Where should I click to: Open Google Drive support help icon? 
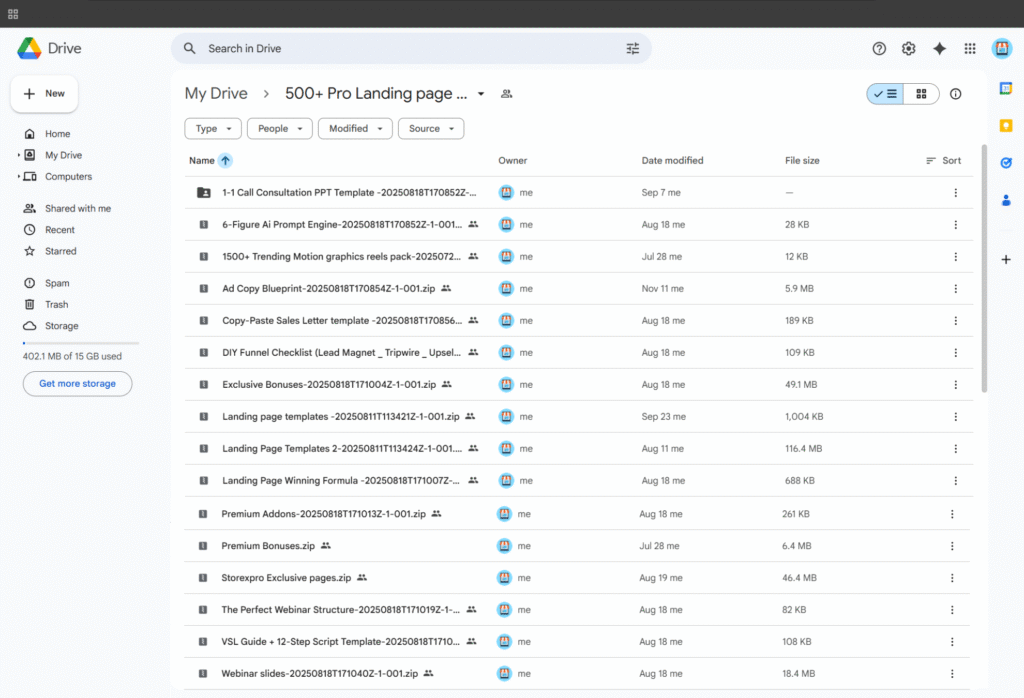pyautogui.click(x=879, y=48)
